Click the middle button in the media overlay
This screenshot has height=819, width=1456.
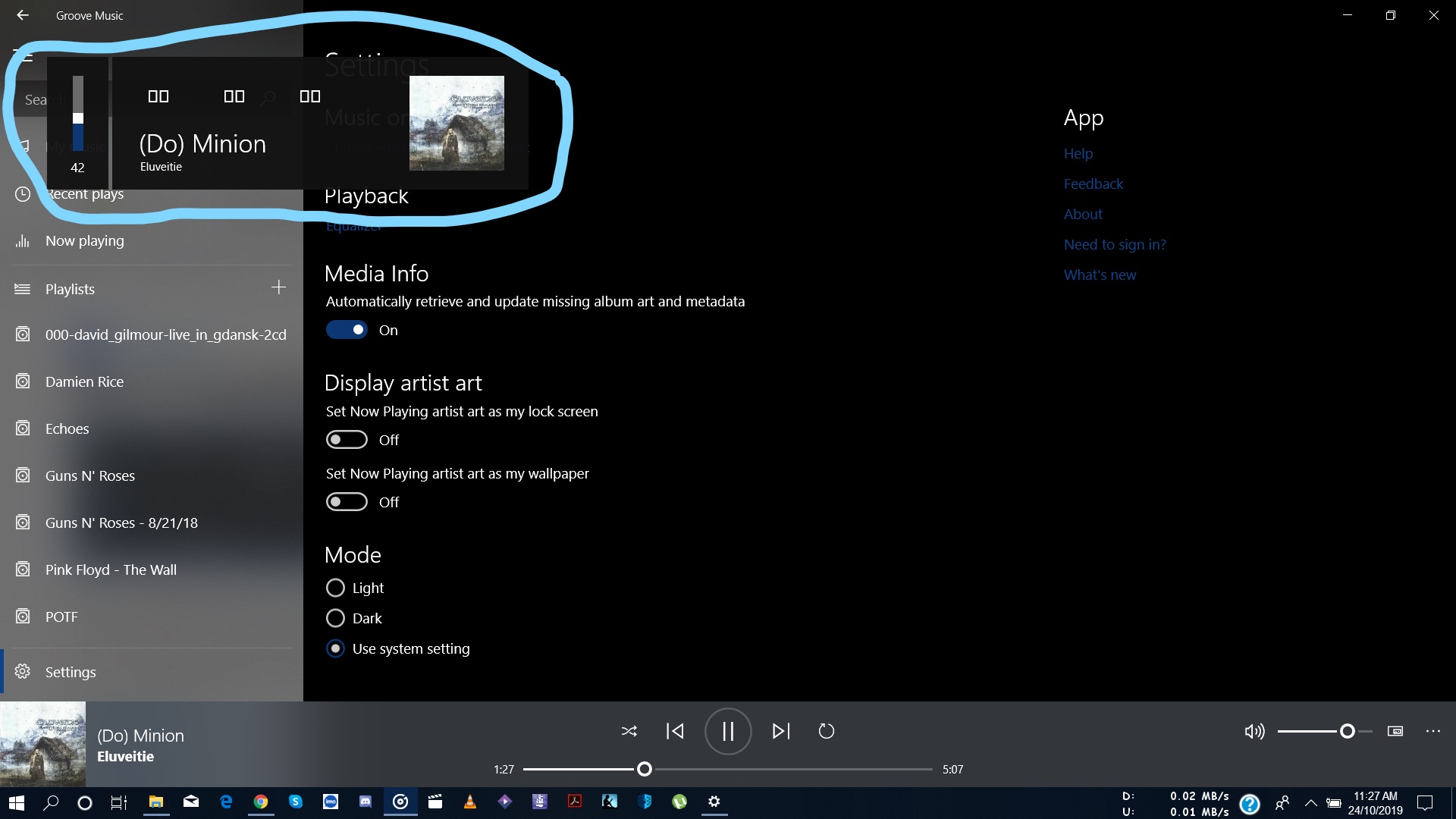pos(234,96)
